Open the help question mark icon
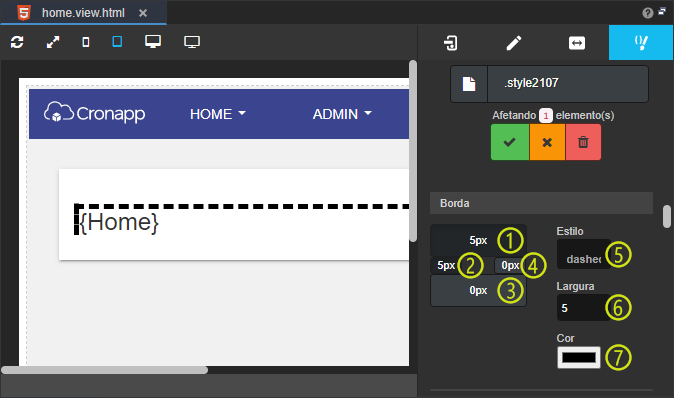The image size is (674, 398). [x=648, y=13]
